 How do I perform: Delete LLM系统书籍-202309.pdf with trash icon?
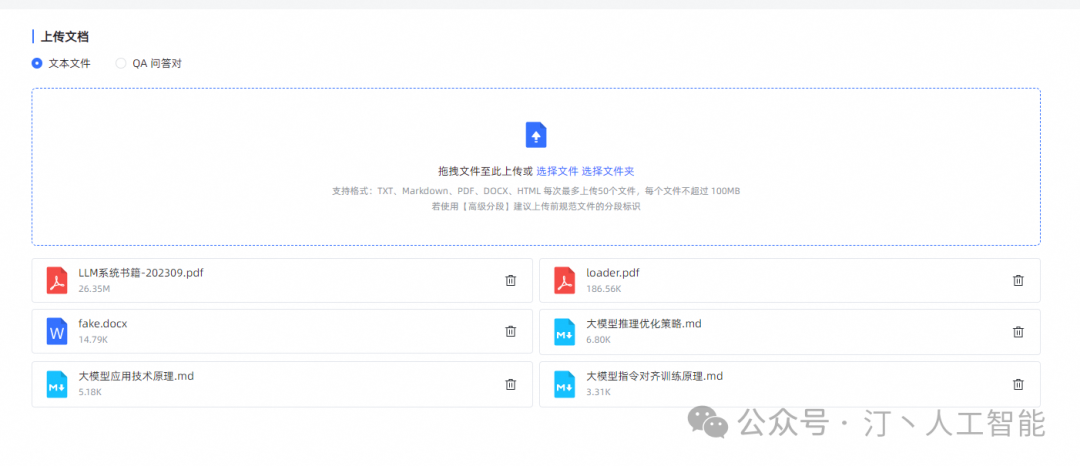tap(510, 281)
